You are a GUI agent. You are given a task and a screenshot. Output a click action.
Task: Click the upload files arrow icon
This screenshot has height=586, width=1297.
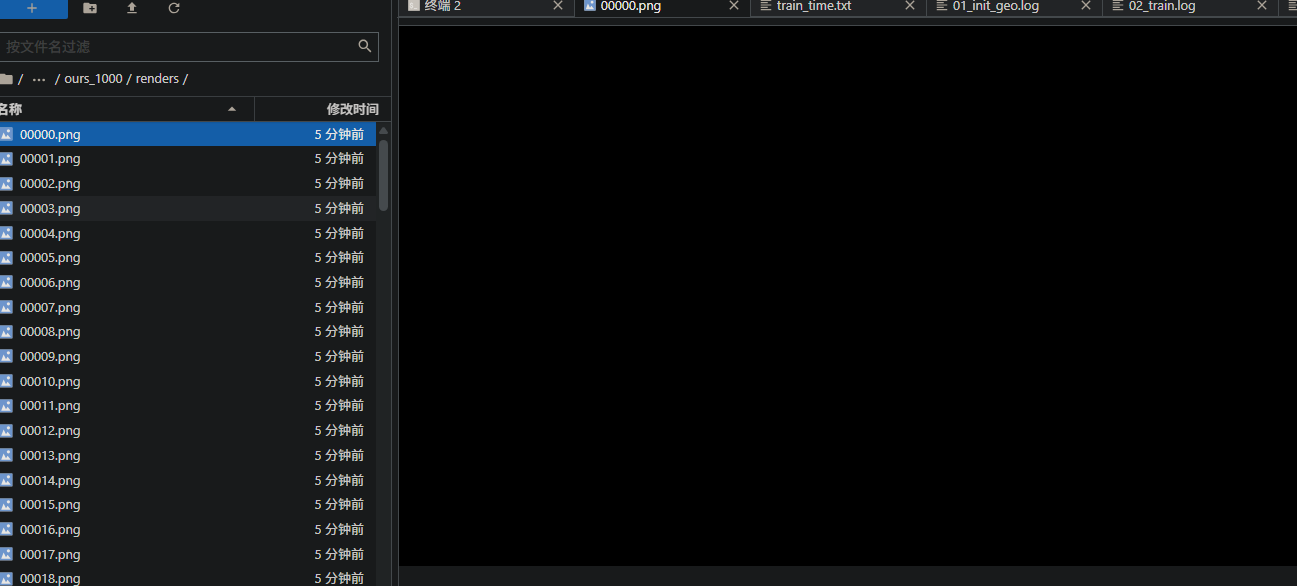click(132, 8)
